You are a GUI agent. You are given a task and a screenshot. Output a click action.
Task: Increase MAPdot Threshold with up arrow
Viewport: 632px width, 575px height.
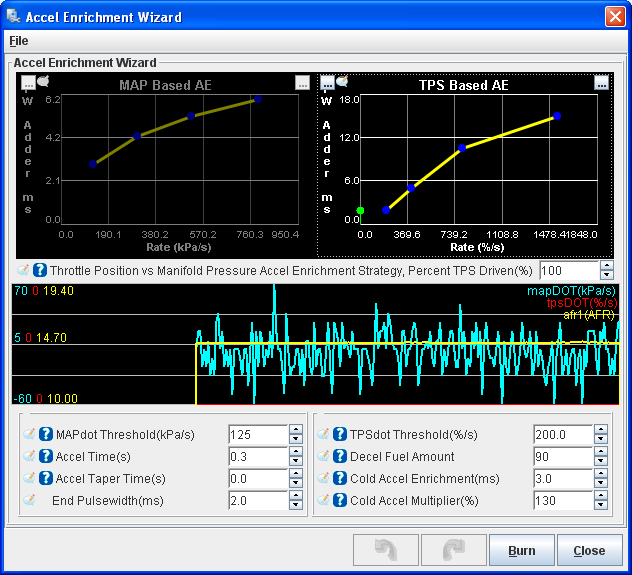(x=295, y=430)
